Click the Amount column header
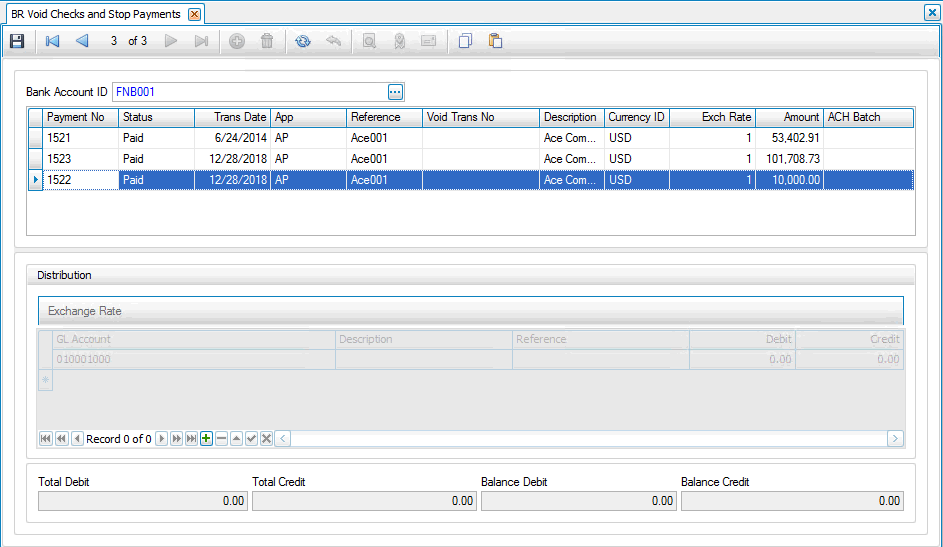 tap(788, 117)
